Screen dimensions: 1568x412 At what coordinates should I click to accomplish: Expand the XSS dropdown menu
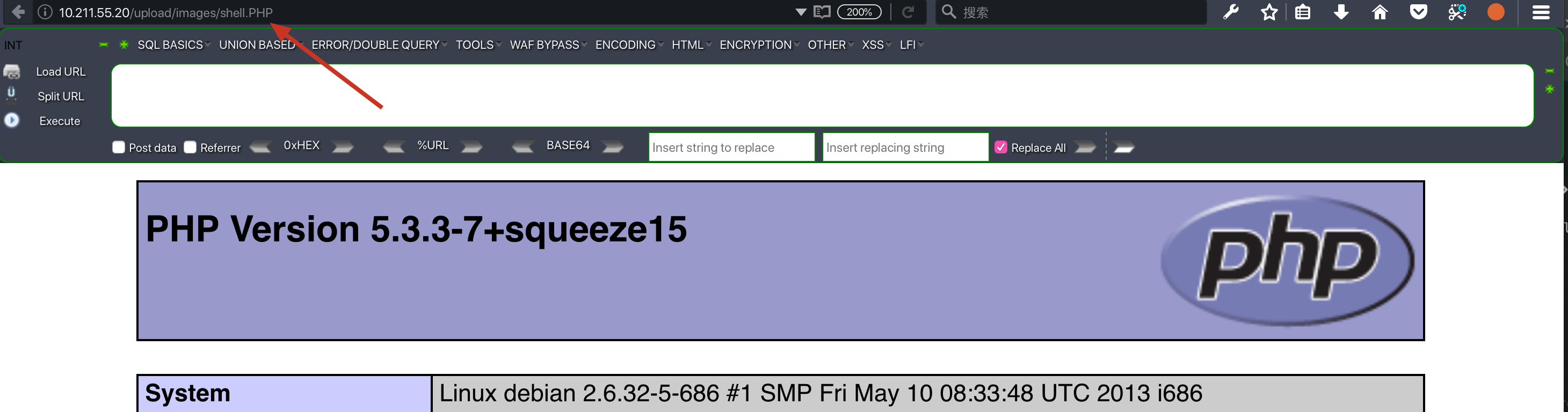click(876, 45)
